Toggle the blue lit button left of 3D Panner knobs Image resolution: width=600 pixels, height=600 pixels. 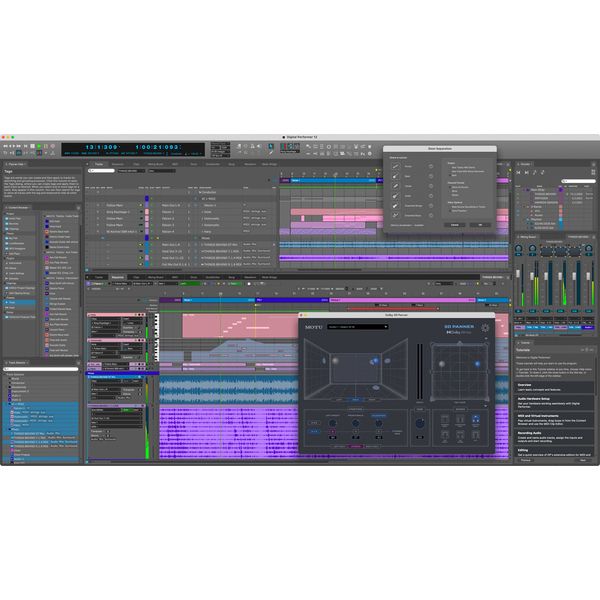[x=314, y=431]
